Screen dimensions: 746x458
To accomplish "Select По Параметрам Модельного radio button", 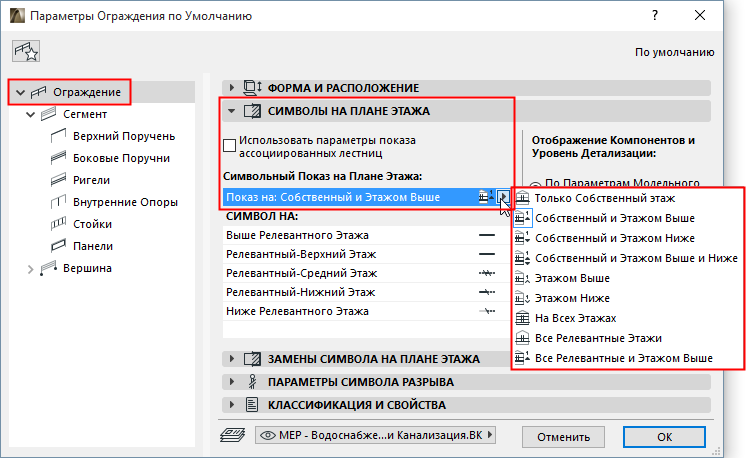I will (x=535, y=185).
